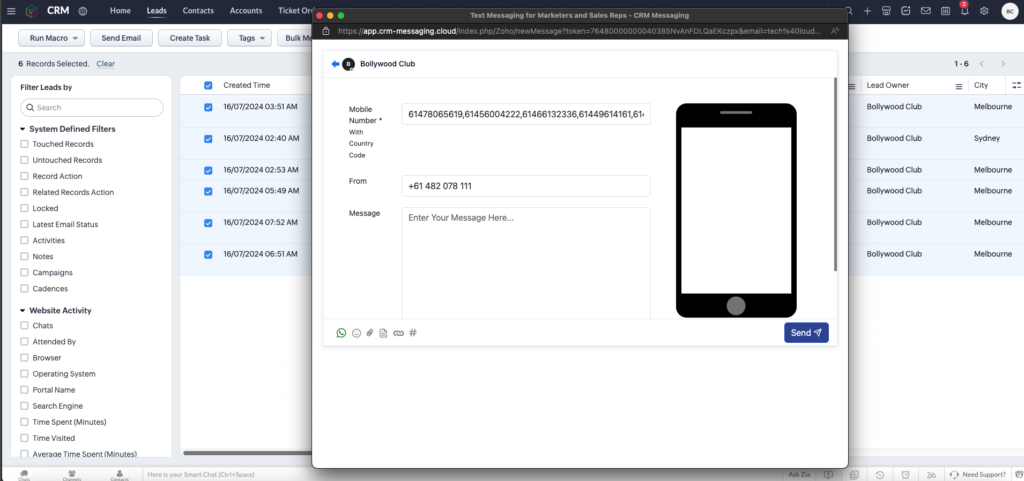Click the blue back arrow in messaging window
This screenshot has height=481, width=1024.
pos(335,64)
